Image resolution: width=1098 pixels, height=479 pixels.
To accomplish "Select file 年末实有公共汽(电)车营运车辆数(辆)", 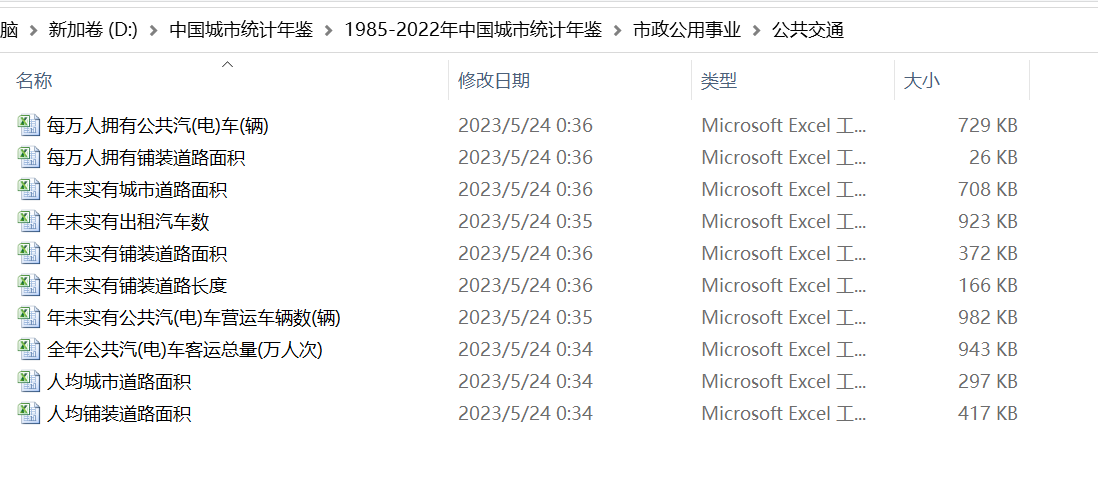I will coord(194,317).
